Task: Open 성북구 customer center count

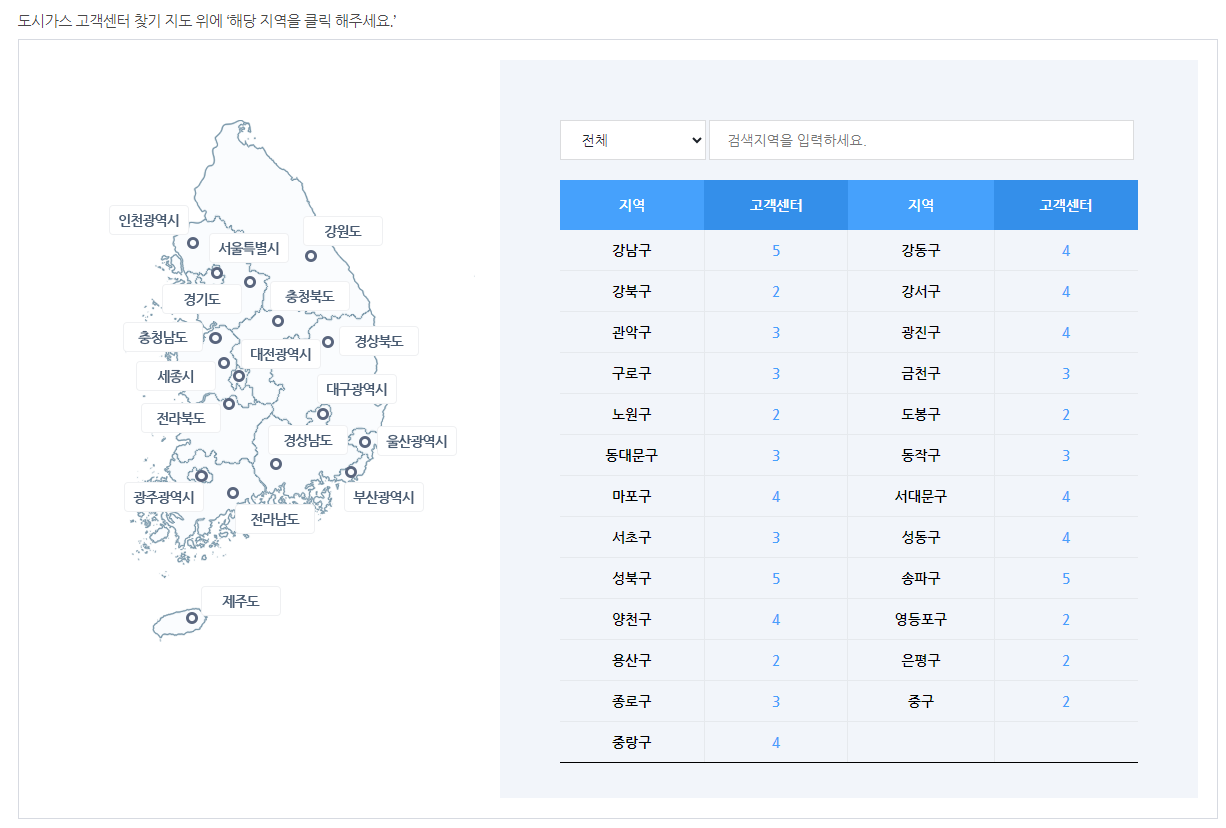Action: 776,578
